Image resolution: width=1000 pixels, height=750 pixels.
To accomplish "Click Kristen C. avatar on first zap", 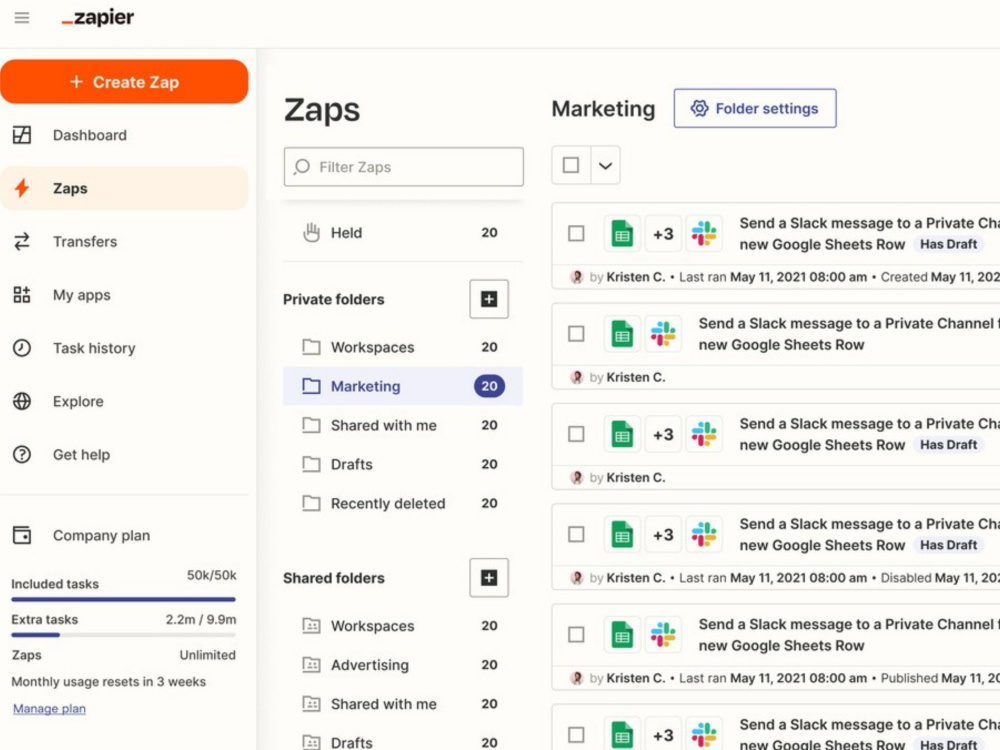I will click(577, 277).
